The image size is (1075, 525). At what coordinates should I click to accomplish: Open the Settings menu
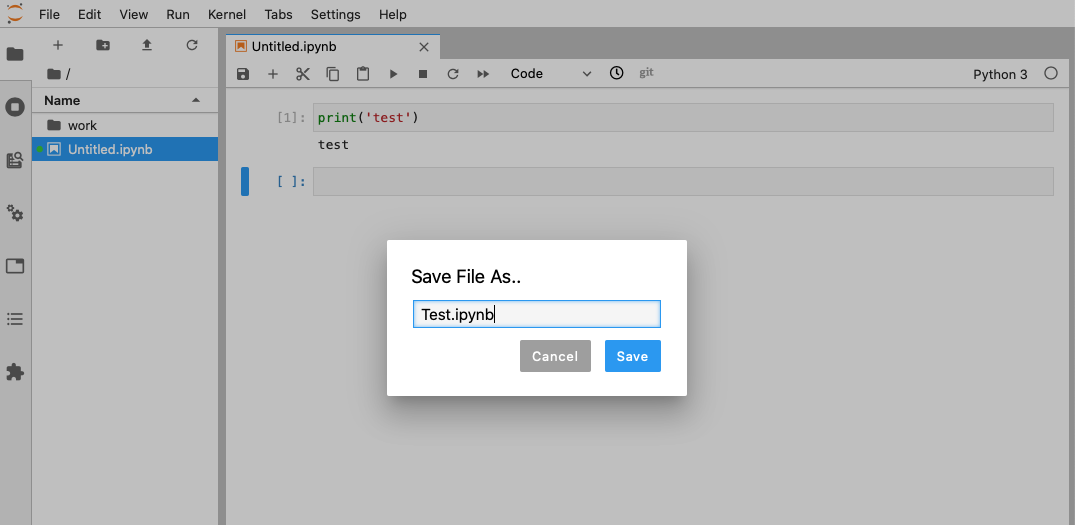tap(335, 15)
